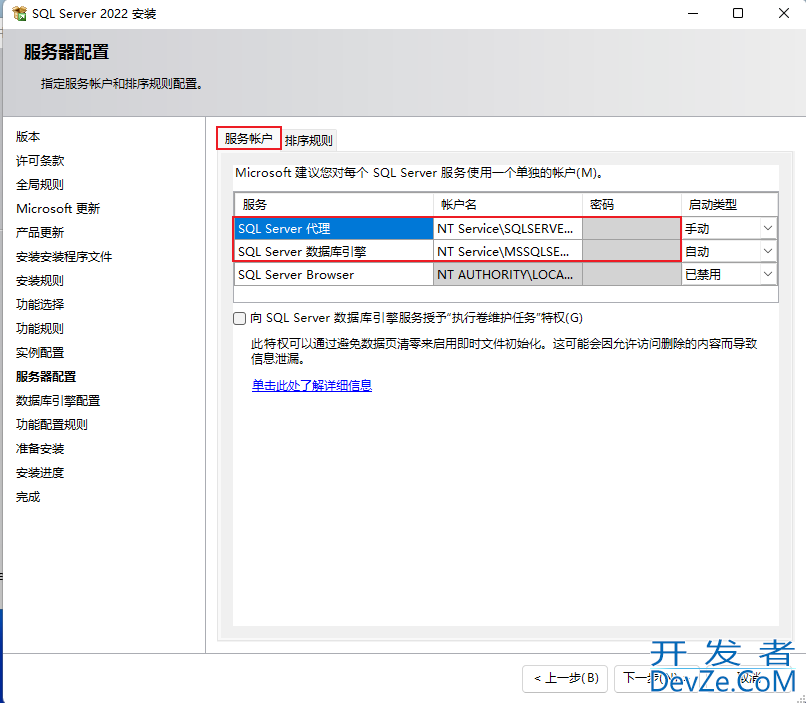Screen dimensions: 806x703
Task: Click account name NT Service\SQLSERVE... cell
Action: [x=508, y=228]
